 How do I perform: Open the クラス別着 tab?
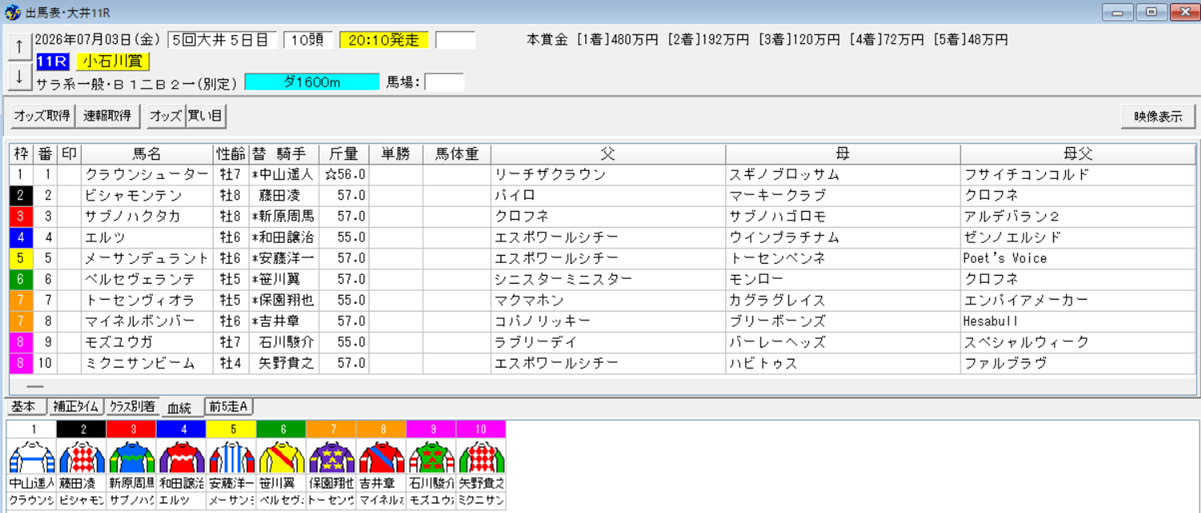tap(134, 406)
